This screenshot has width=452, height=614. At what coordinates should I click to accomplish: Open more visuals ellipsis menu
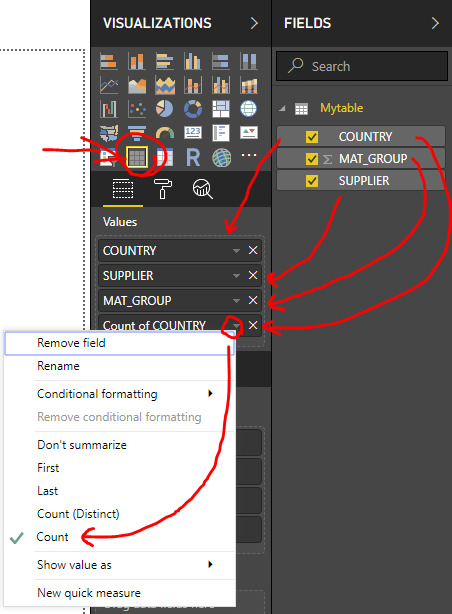pyautogui.click(x=249, y=155)
